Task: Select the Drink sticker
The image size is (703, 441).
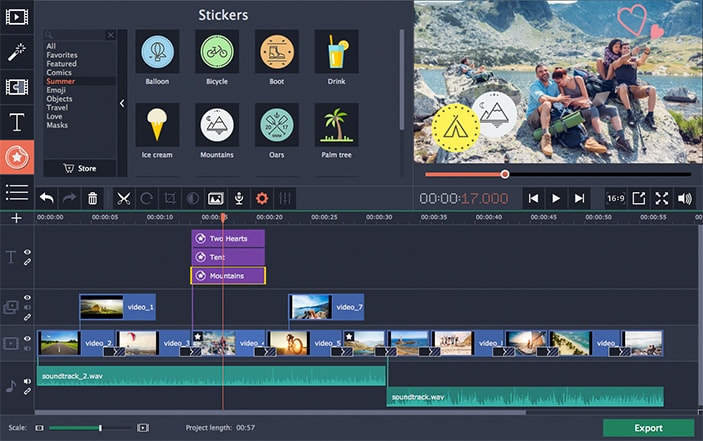Action: [336, 52]
